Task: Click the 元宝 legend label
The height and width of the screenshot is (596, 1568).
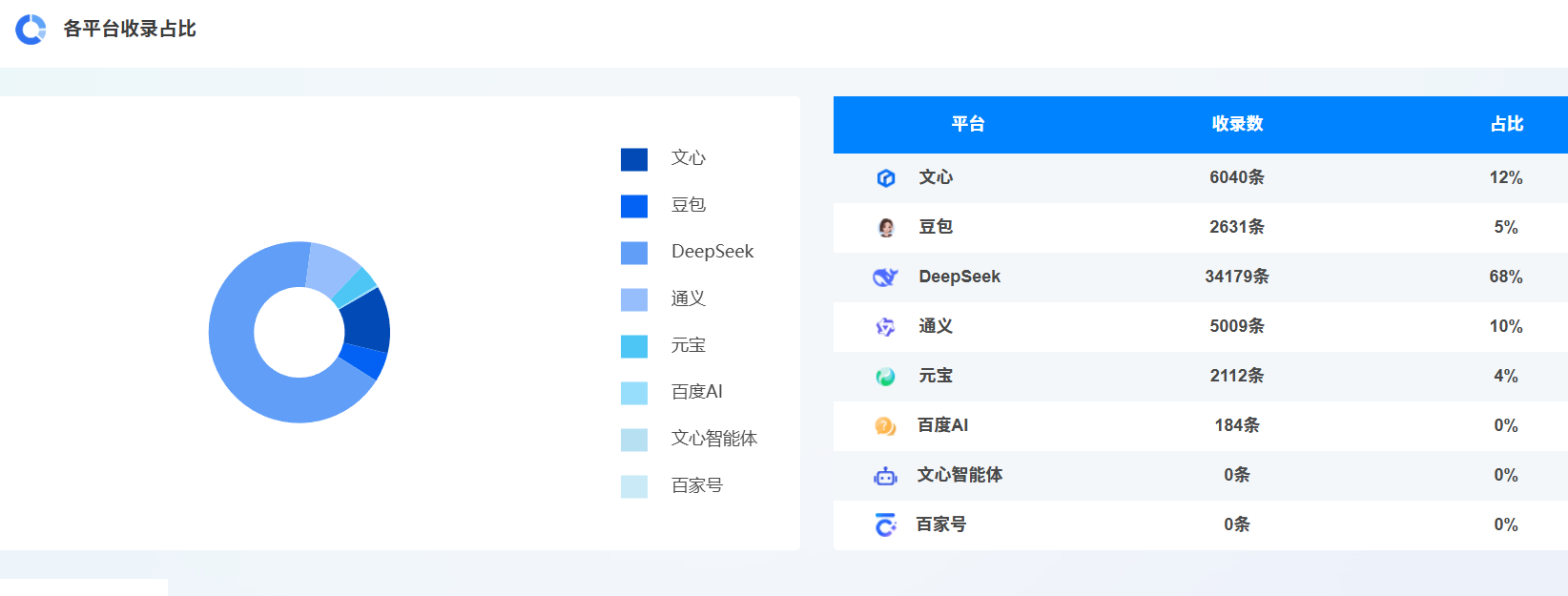Action: click(689, 345)
